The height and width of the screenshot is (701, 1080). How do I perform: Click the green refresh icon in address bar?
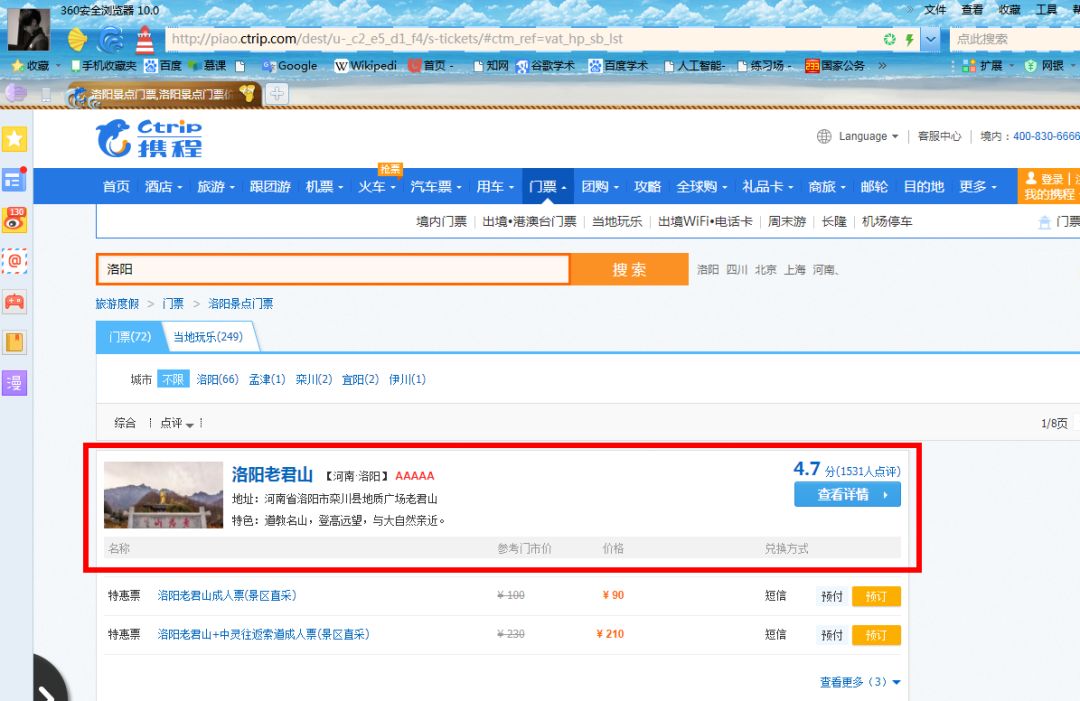(889, 39)
